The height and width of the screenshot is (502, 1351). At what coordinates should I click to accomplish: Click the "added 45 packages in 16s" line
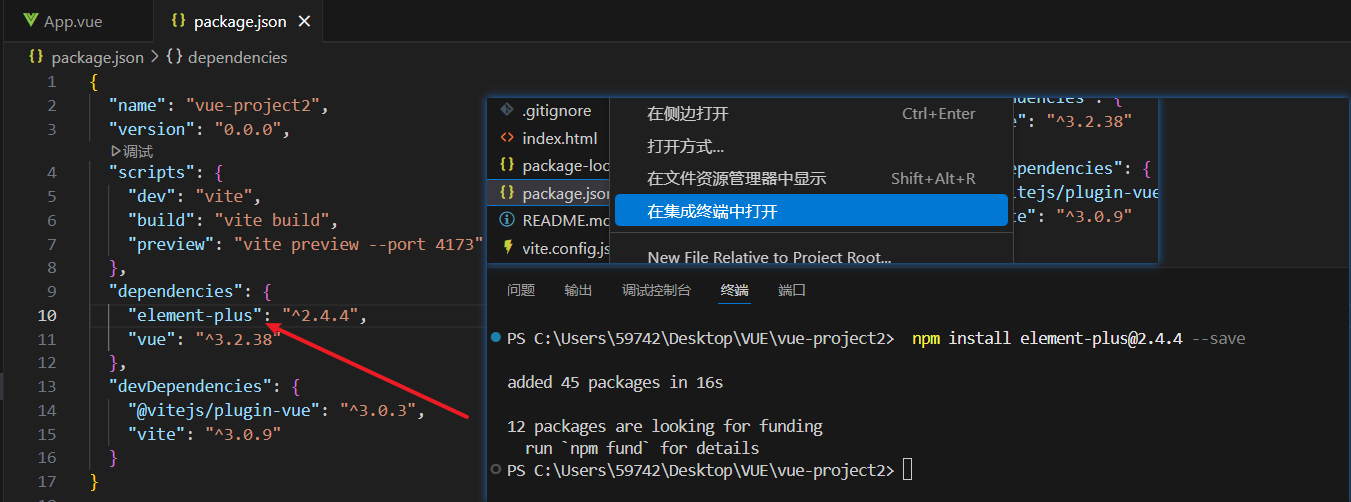(615, 382)
